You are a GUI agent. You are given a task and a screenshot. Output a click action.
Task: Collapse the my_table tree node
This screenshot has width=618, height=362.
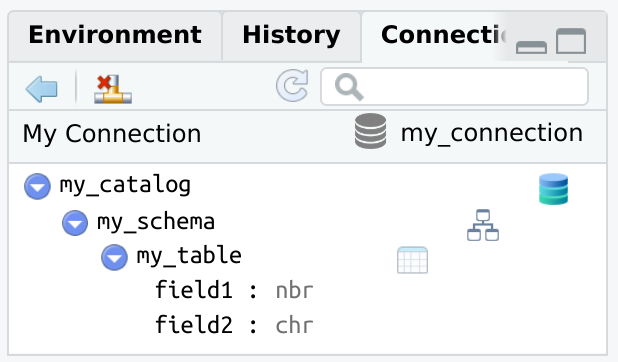click(114, 257)
